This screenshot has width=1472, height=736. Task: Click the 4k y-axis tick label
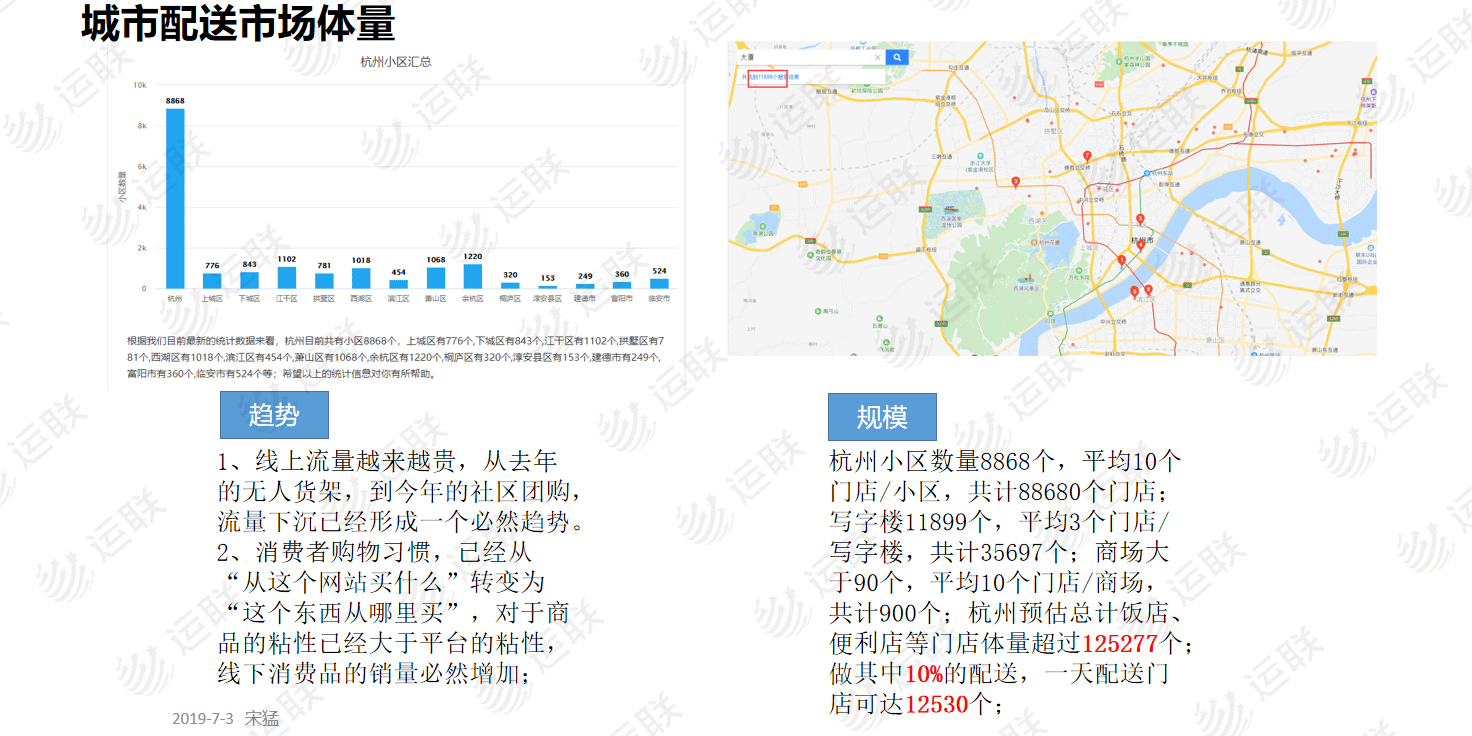(143, 207)
